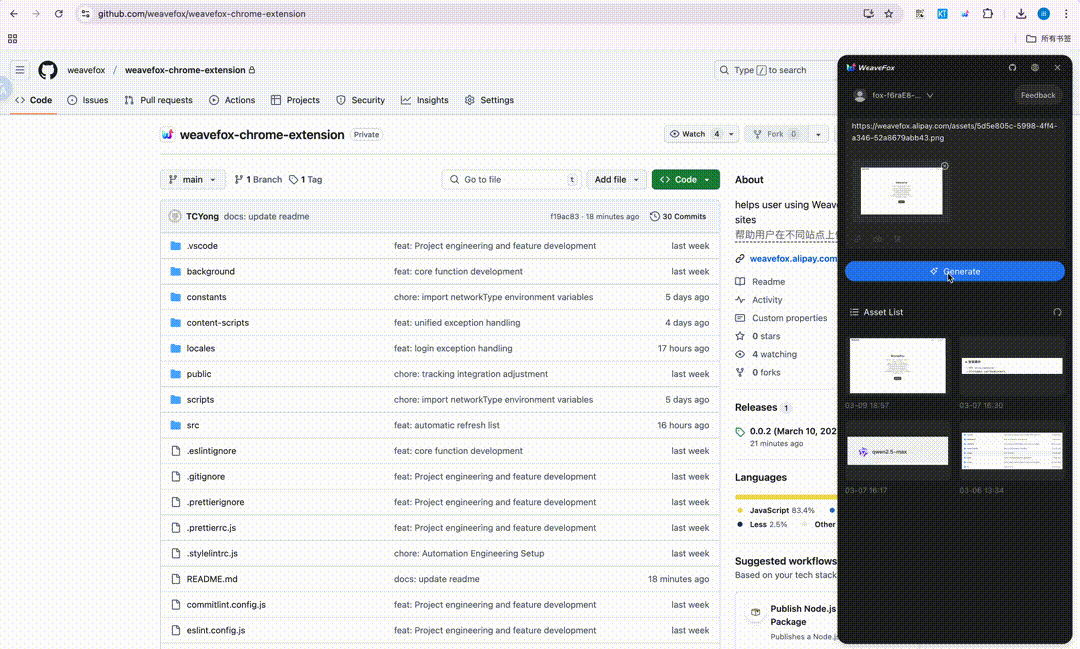This screenshot has width=1080, height=649.
Task: Open the Pull requests tab
Action: [158, 100]
